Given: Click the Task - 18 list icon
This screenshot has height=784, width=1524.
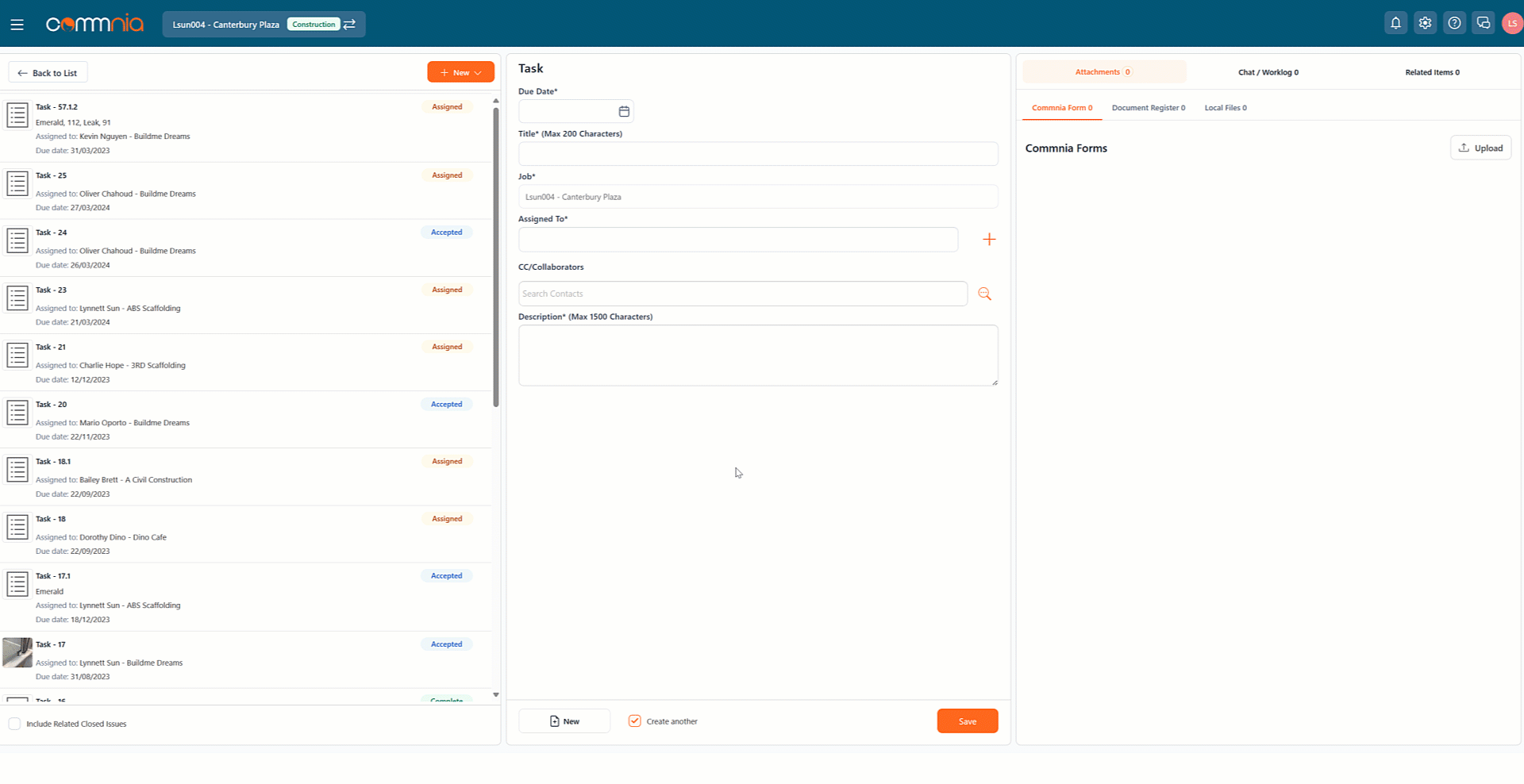Looking at the screenshot, I should click(x=17, y=526).
